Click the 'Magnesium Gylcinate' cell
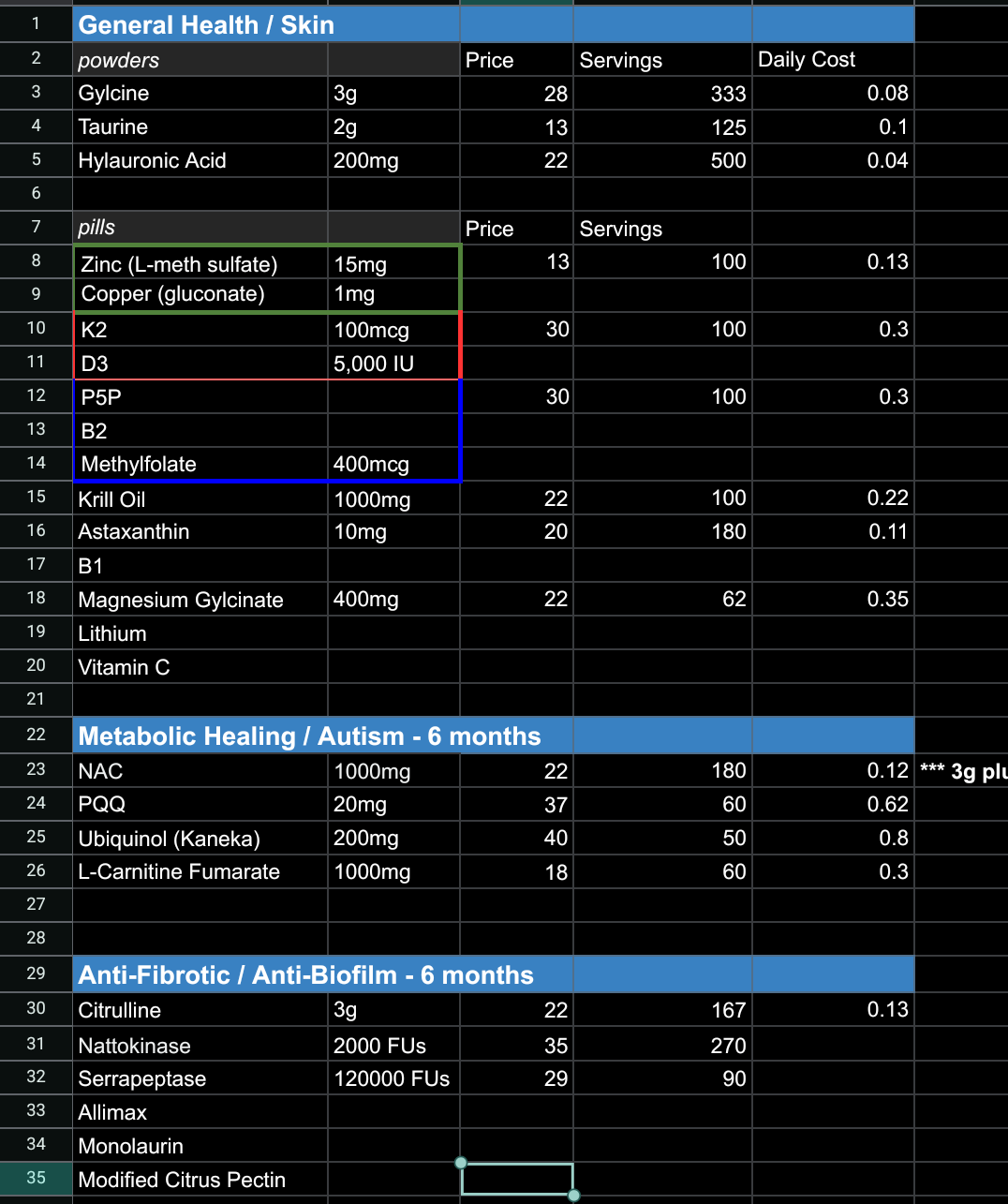Screen dimensions: 1008x1204 coord(200,600)
